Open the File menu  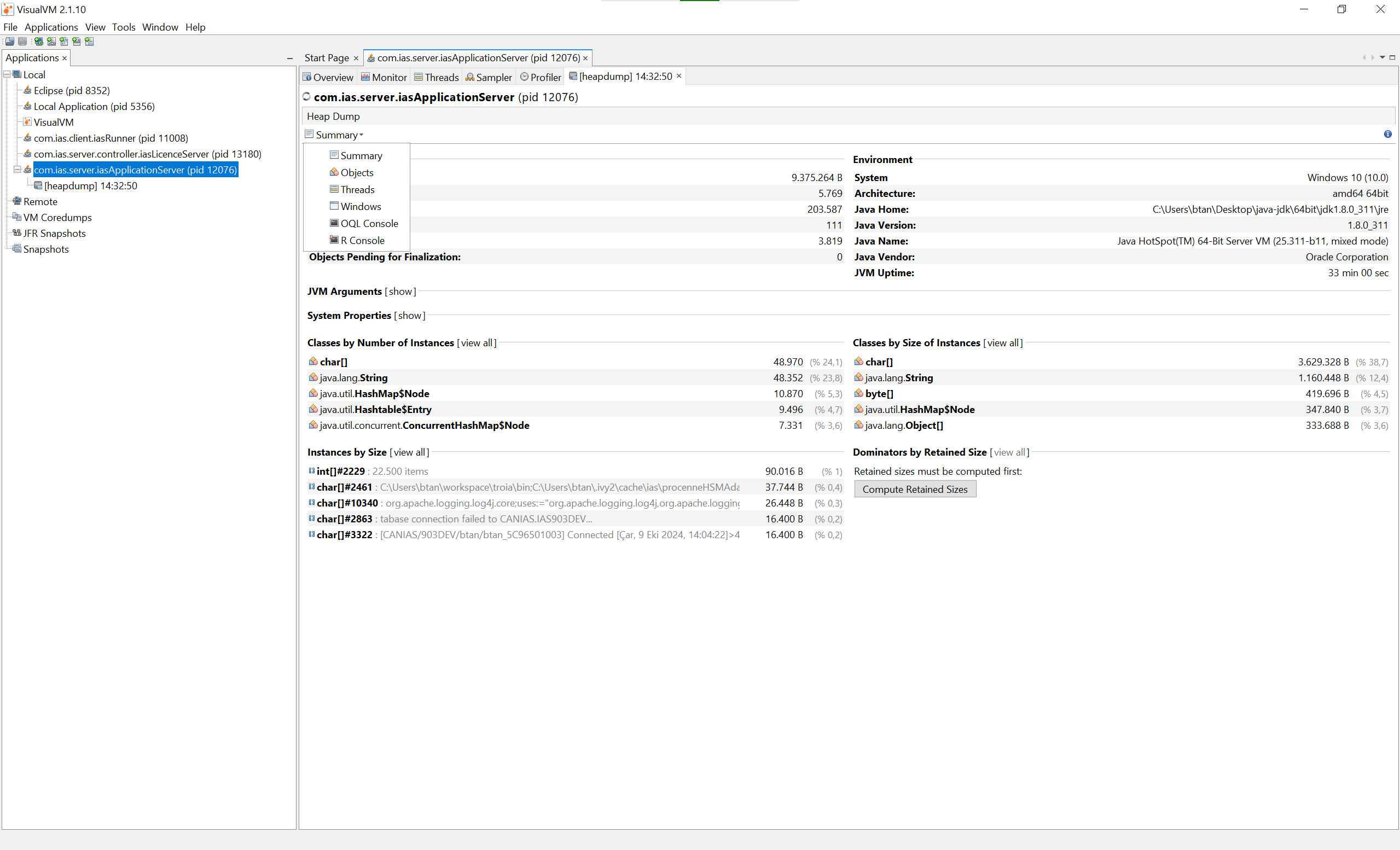click(x=10, y=27)
